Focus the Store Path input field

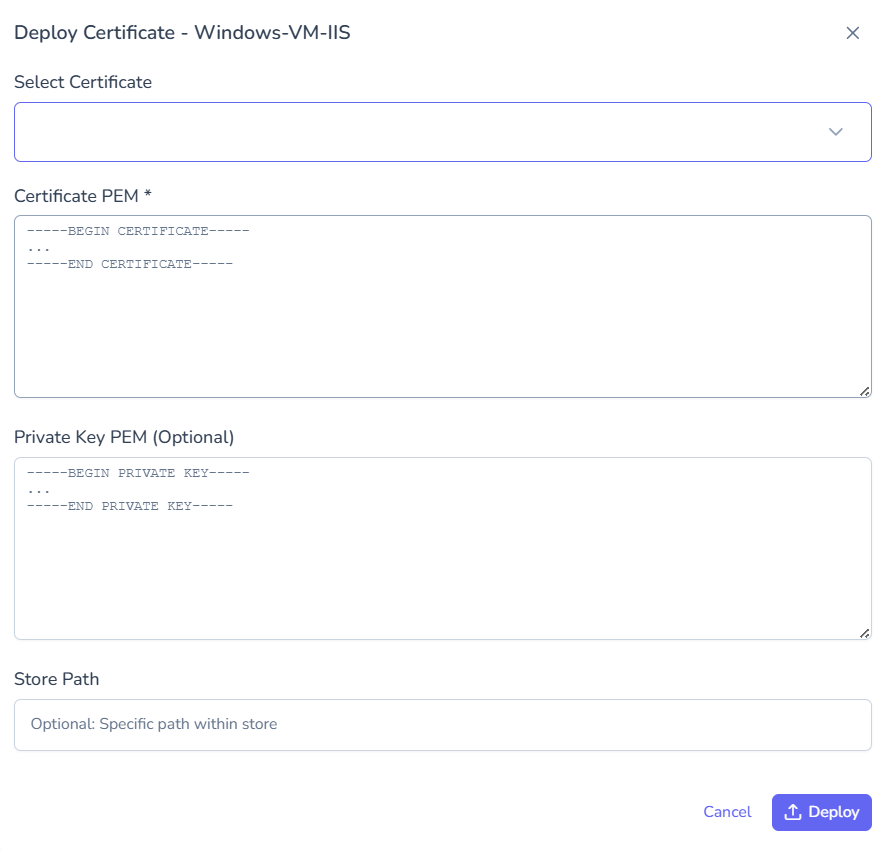(443, 724)
